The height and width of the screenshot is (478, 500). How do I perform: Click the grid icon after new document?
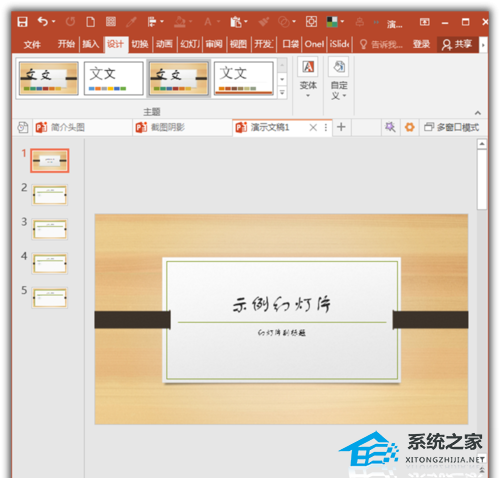click(x=111, y=22)
